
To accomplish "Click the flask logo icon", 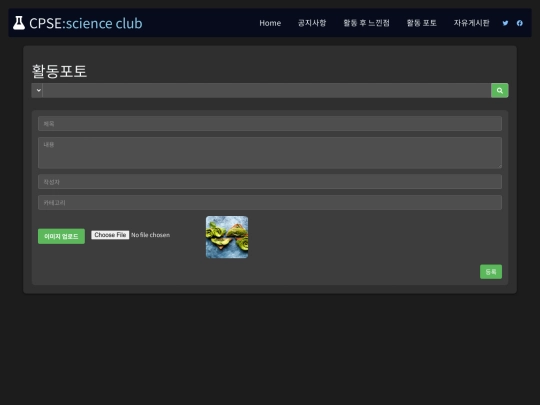I will 19,23.
